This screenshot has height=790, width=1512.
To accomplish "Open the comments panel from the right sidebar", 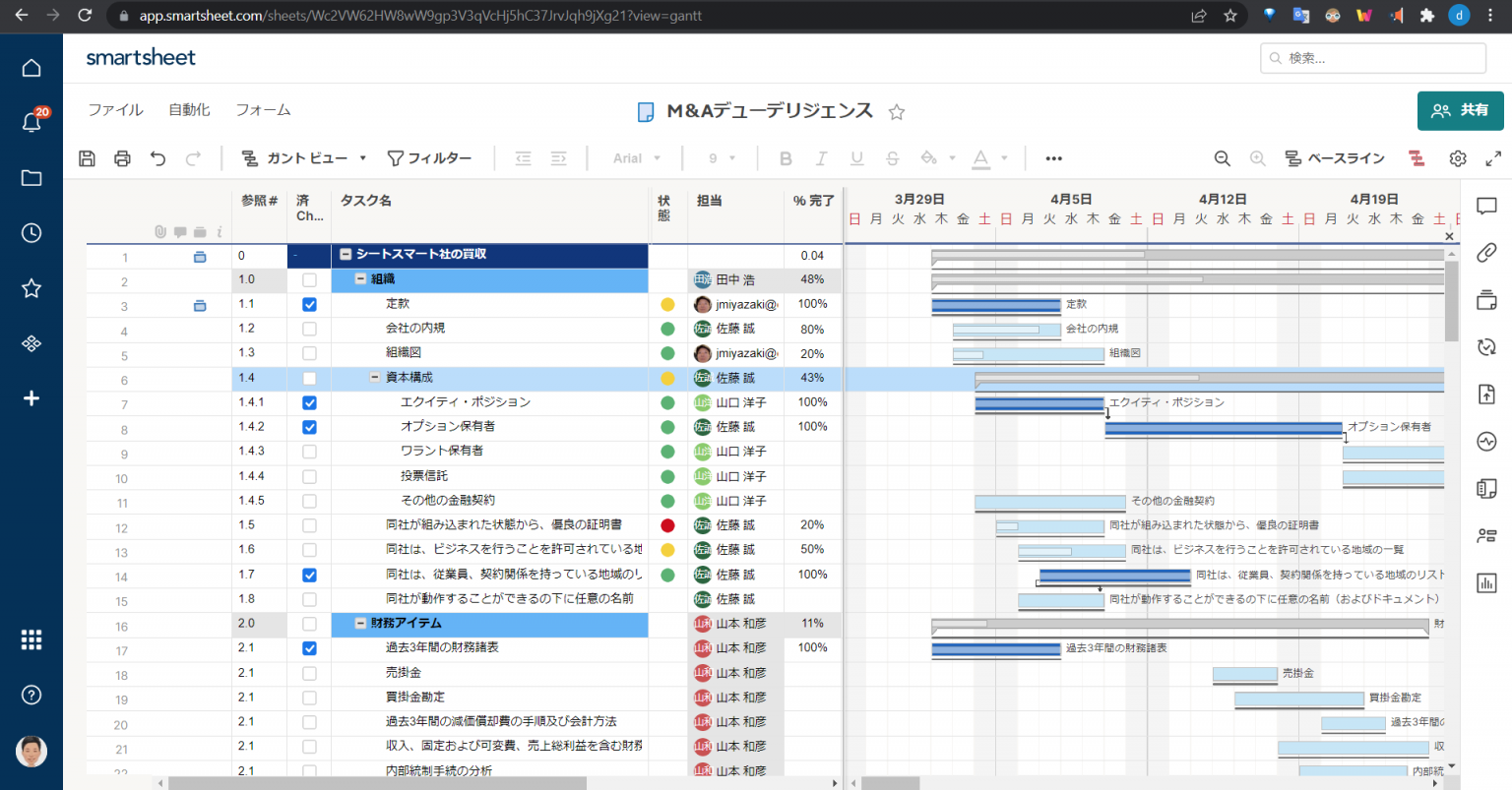I will click(1486, 206).
